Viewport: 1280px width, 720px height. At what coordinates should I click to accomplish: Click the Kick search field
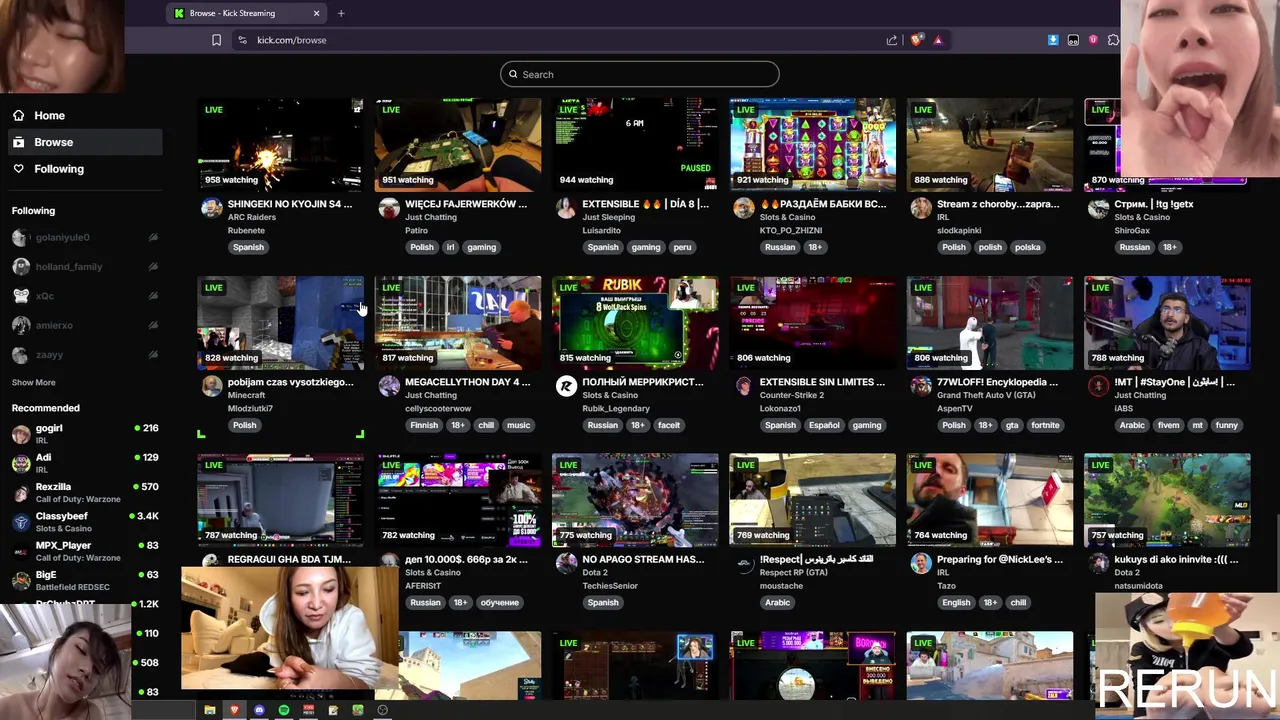pos(640,74)
